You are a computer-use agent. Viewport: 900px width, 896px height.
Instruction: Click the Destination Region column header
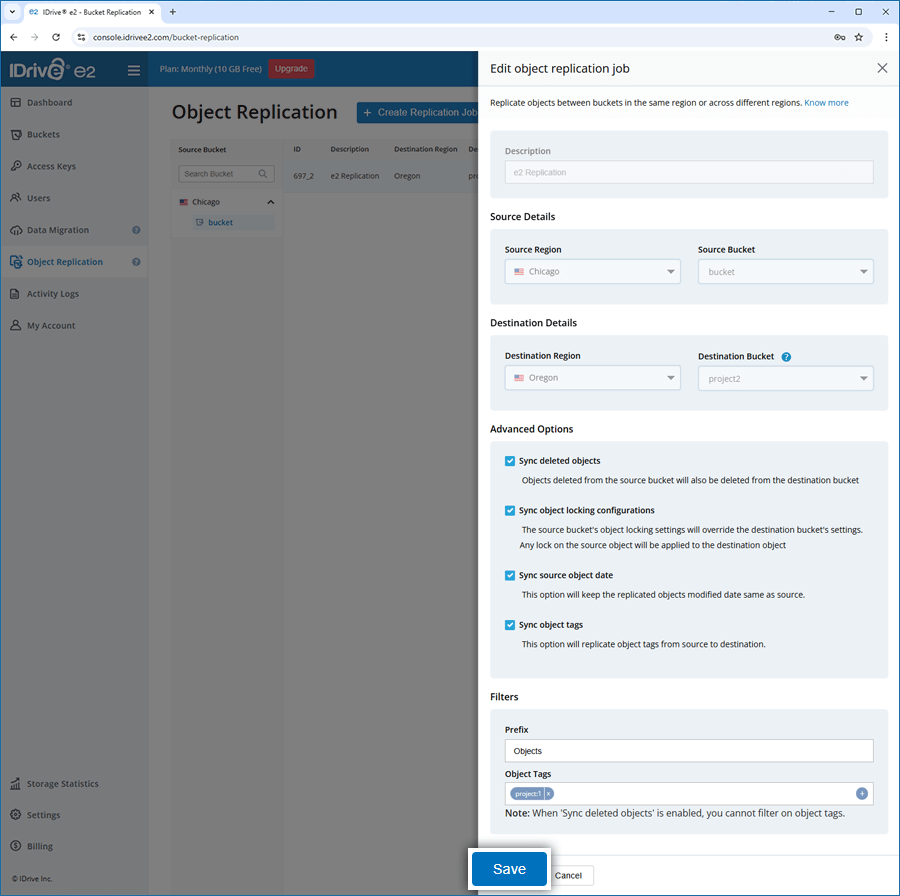[425, 149]
